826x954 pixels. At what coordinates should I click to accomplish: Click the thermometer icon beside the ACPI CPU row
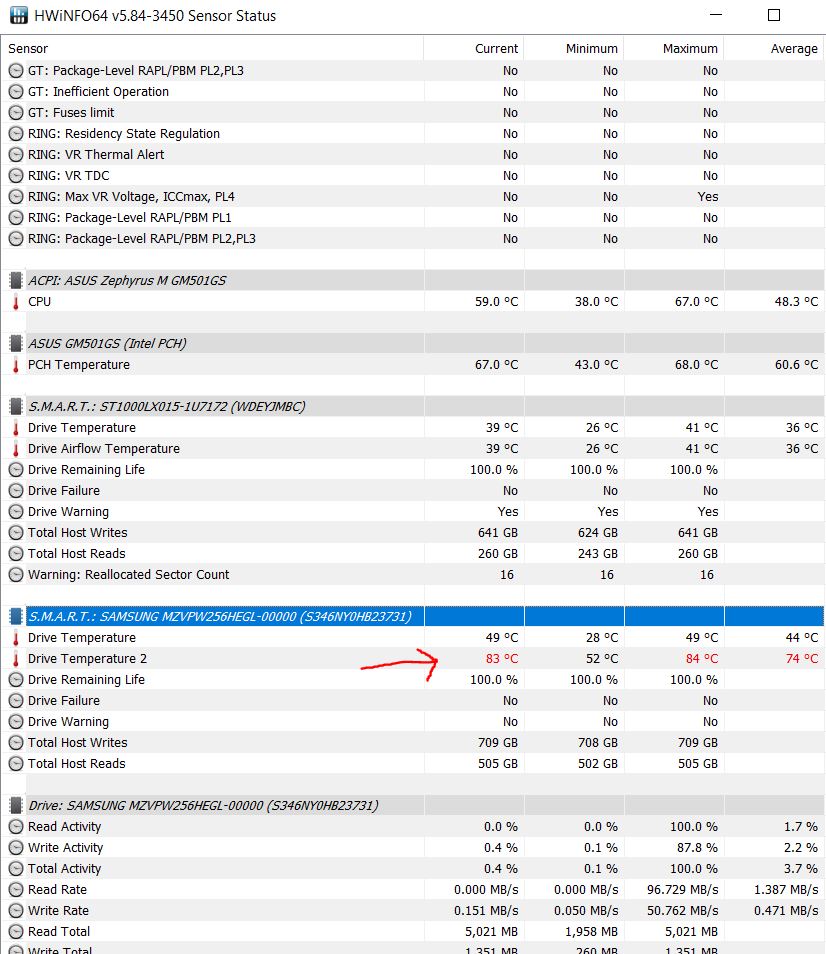click(16, 302)
